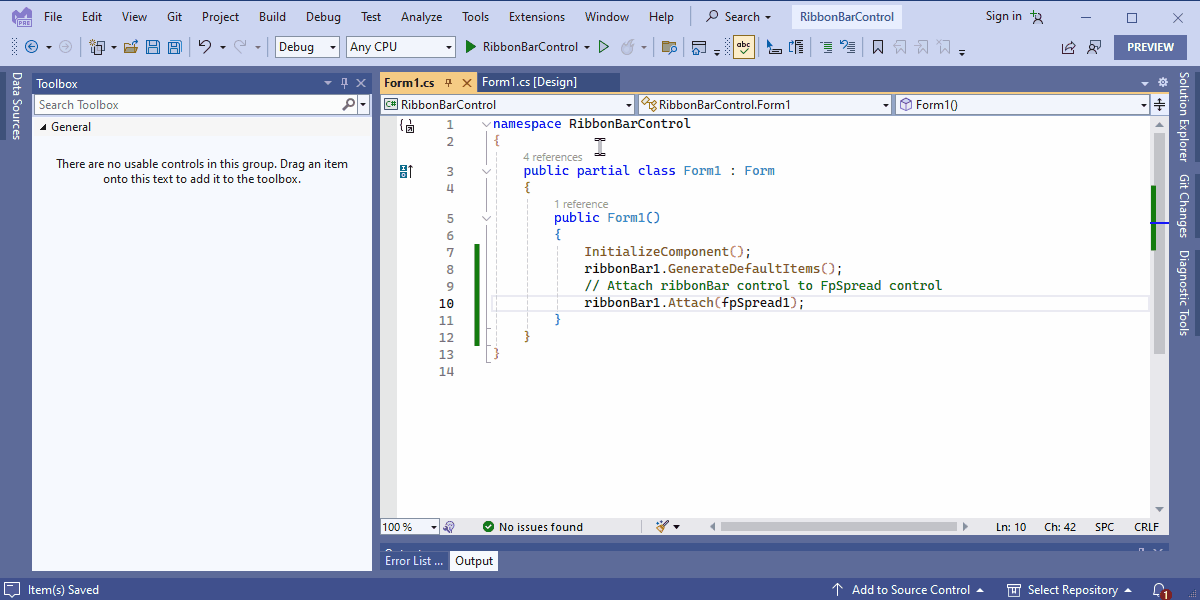Click the Navigate Backward arrow icon
The width and height of the screenshot is (1200, 600).
pyautogui.click(x=31, y=46)
